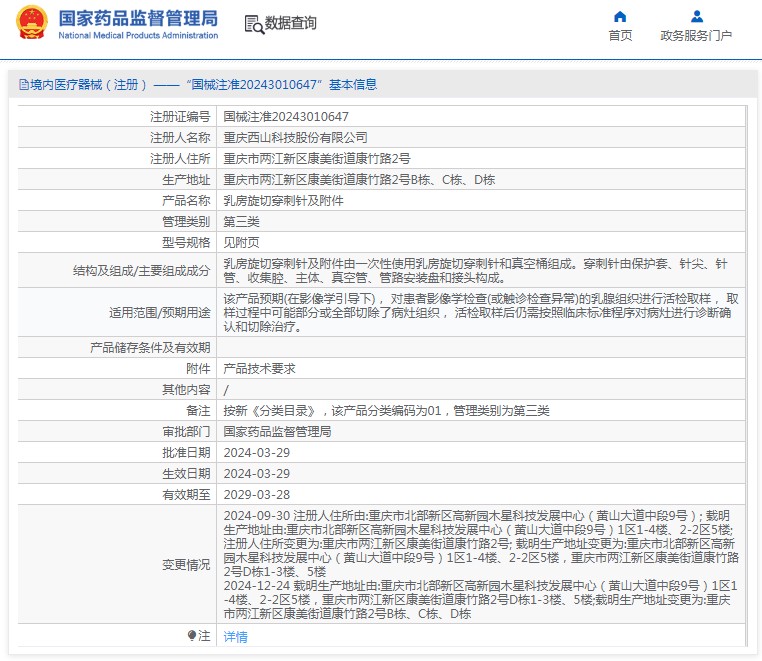Open the 首页 house icon

[620, 17]
